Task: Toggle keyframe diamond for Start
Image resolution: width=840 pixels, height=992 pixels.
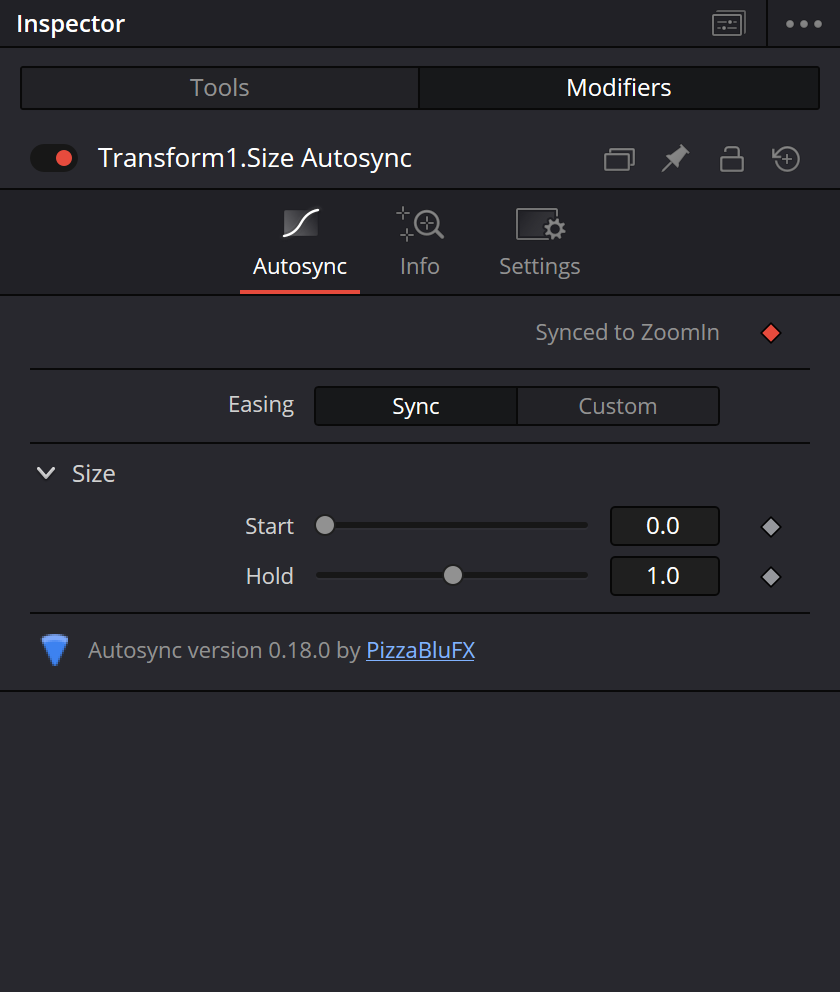Action: (770, 526)
